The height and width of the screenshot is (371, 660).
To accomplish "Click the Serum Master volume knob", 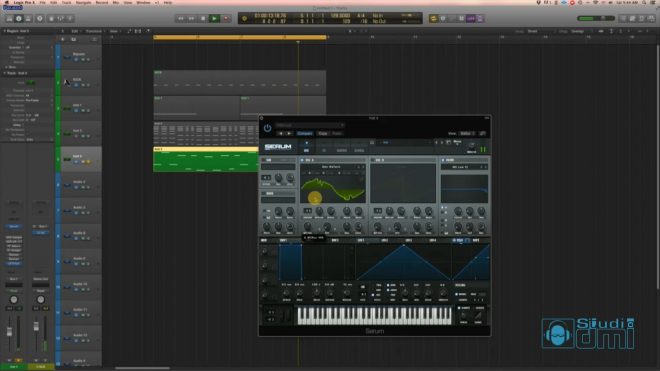I will tap(471, 146).
